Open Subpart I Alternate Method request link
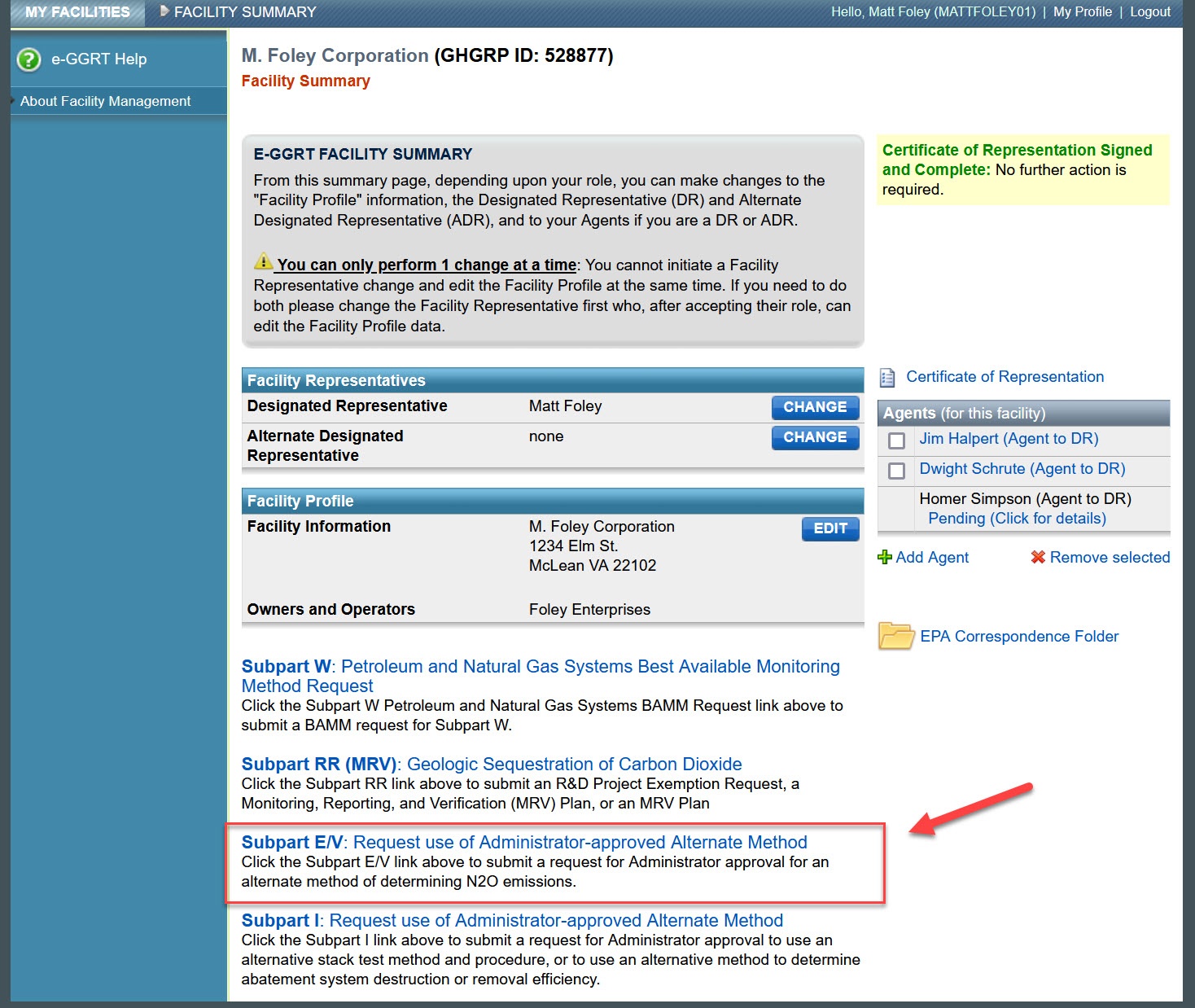This screenshot has width=1195, height=1008. (512, 920)
